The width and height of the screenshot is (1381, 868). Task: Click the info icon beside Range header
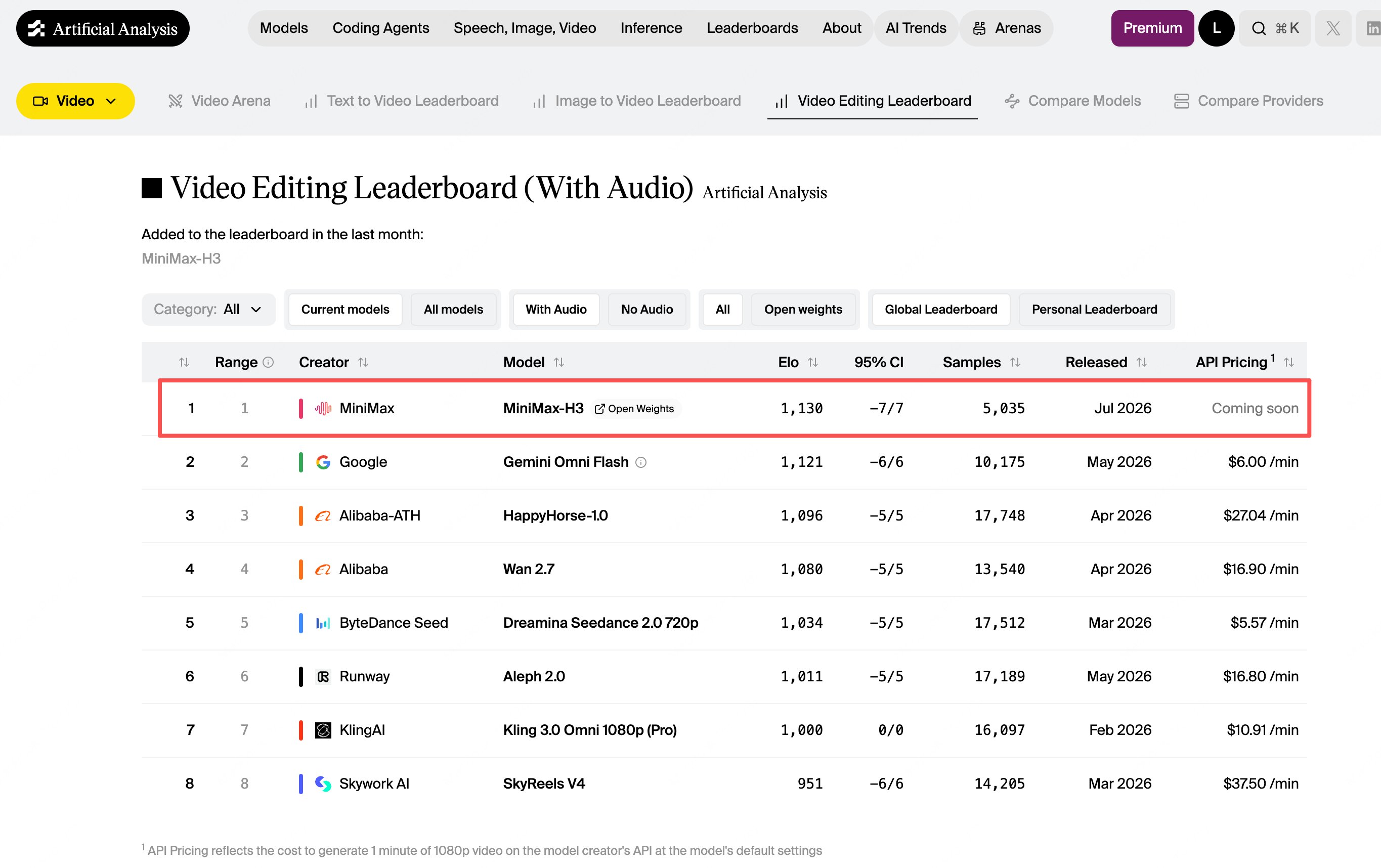coord(268,362)
